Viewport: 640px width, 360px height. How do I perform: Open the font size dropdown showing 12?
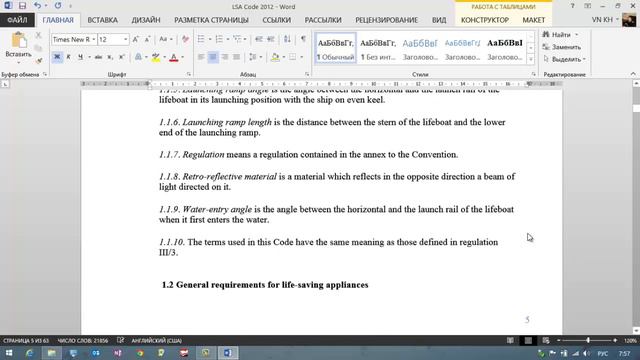(125, 40)
